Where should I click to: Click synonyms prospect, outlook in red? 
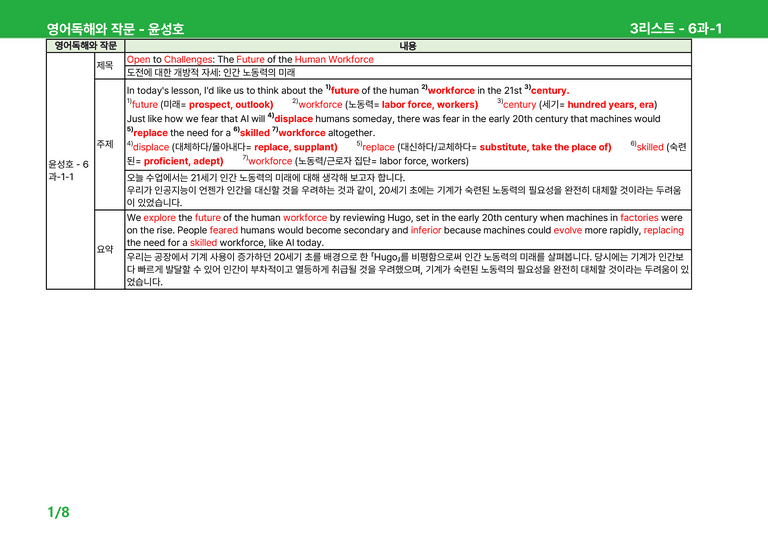coord(231,105)
